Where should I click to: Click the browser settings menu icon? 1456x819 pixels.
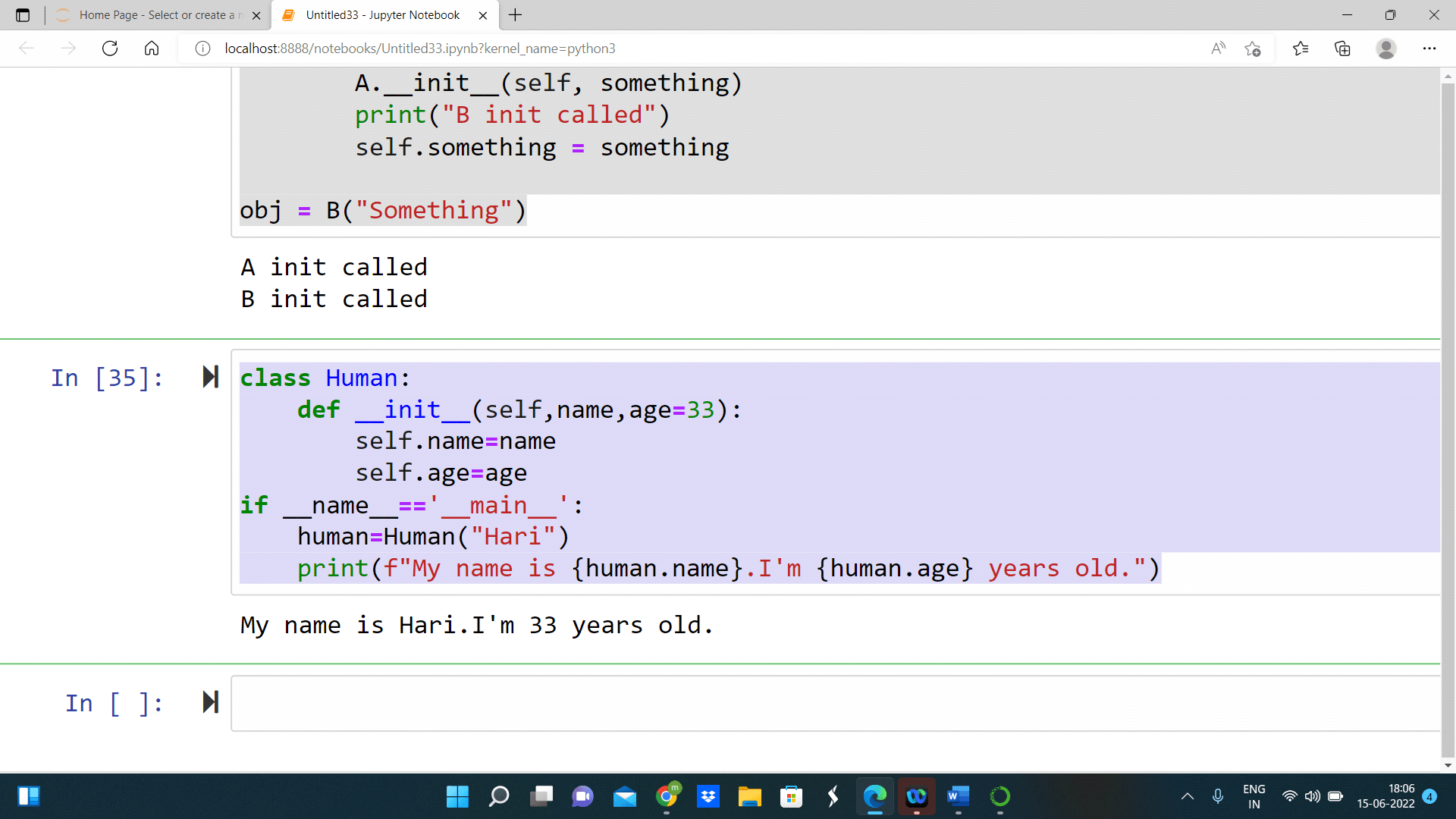(1429, 48)
